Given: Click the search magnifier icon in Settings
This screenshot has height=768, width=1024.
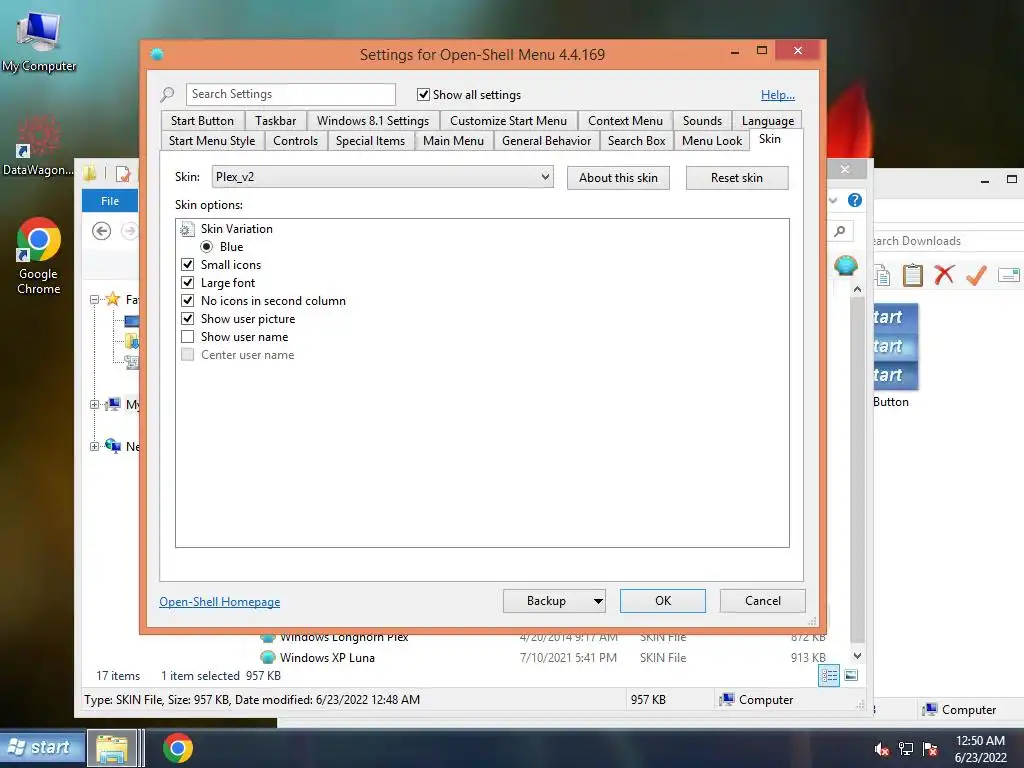Looking at the screenshot, I should pyautogui.click(x=167, y=95).
